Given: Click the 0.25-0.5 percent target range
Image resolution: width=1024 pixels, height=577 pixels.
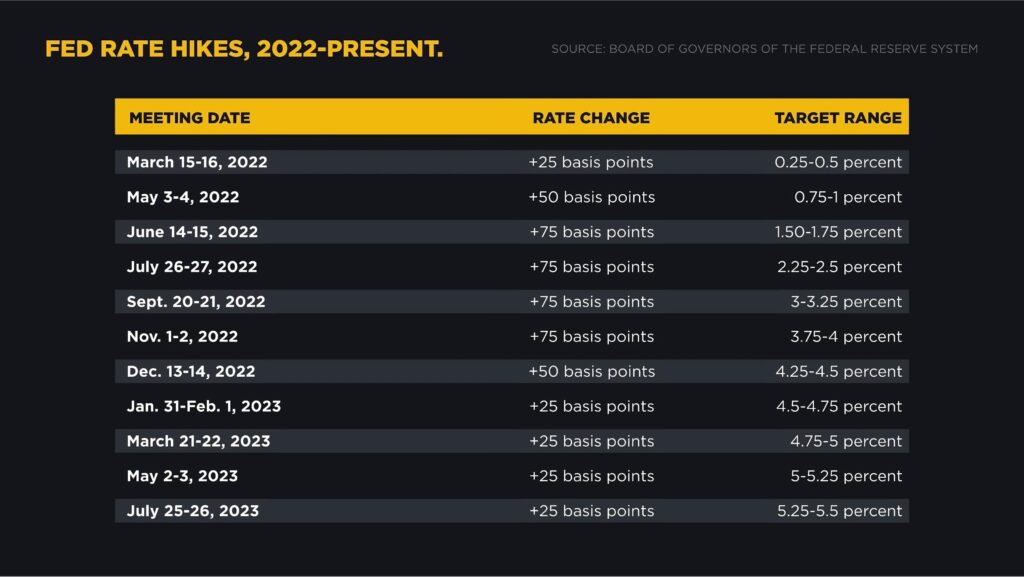Looking at the screenshot, I should coord(838,162).
